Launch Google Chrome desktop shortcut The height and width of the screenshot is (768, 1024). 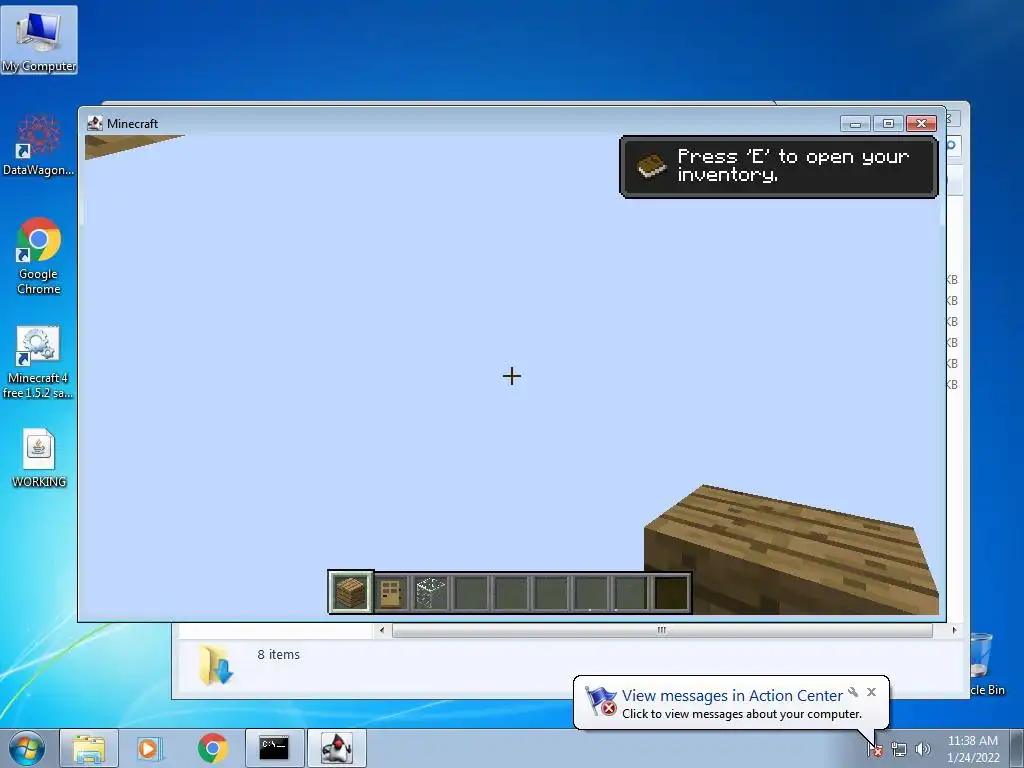(39, 256)
